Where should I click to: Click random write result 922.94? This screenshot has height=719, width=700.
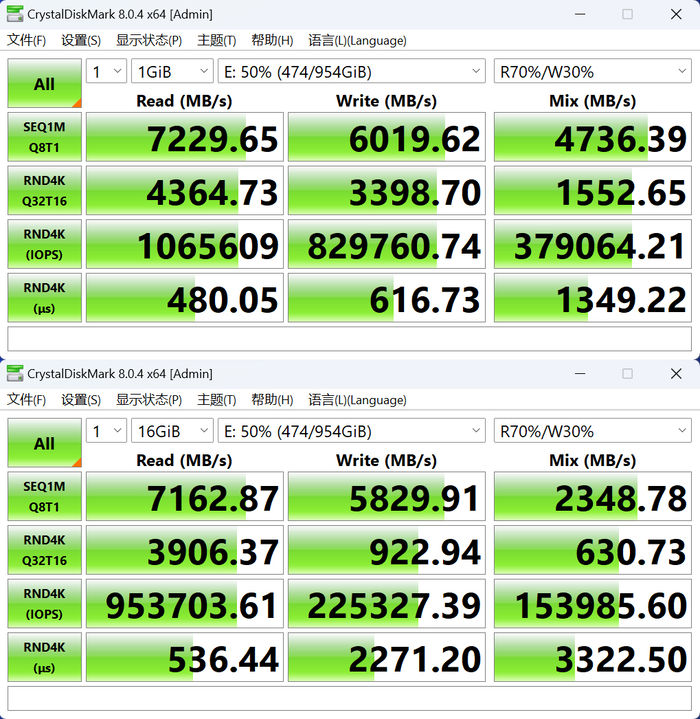386,550
